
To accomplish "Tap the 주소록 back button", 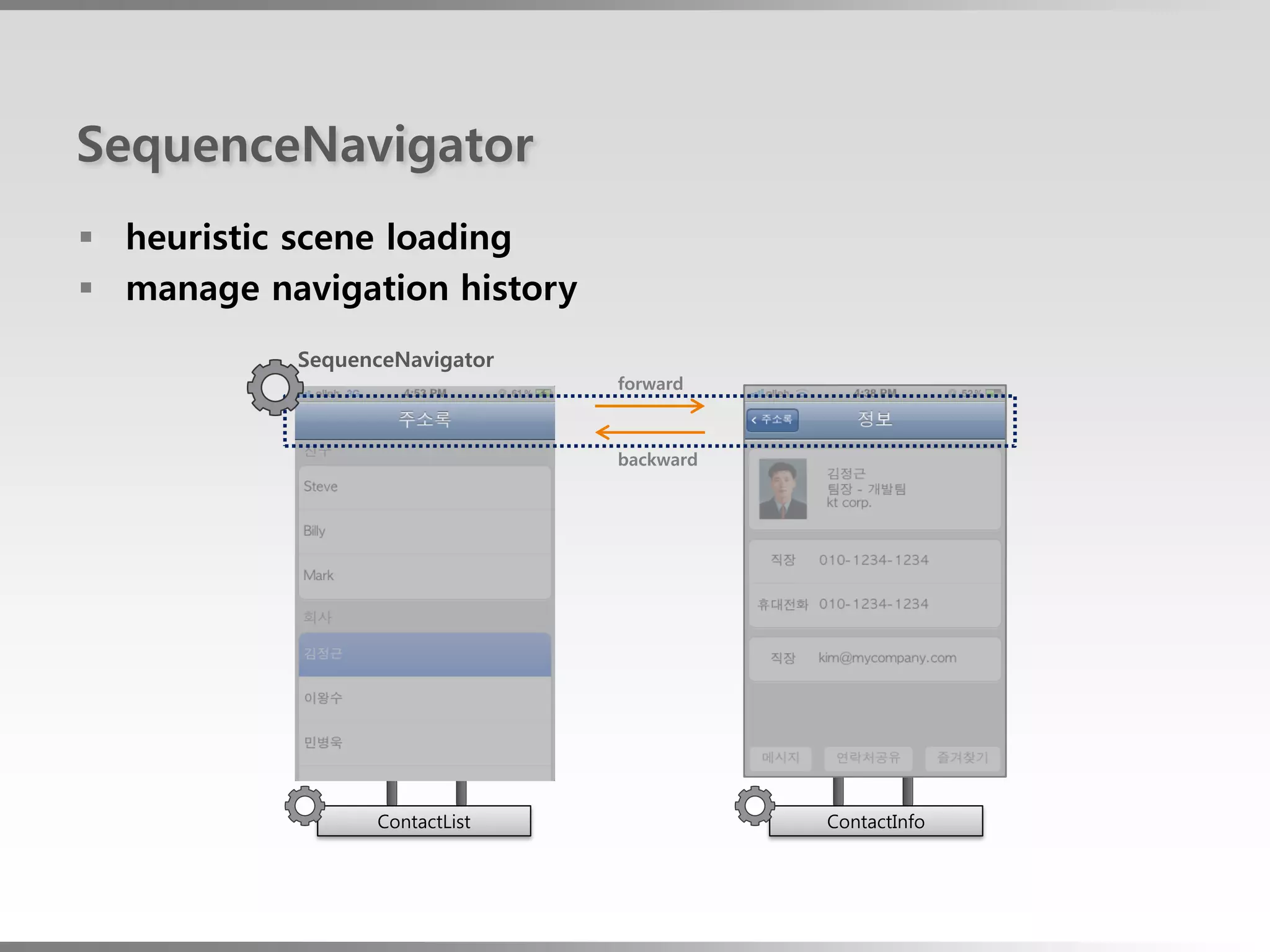I will [x=772, y=420].
